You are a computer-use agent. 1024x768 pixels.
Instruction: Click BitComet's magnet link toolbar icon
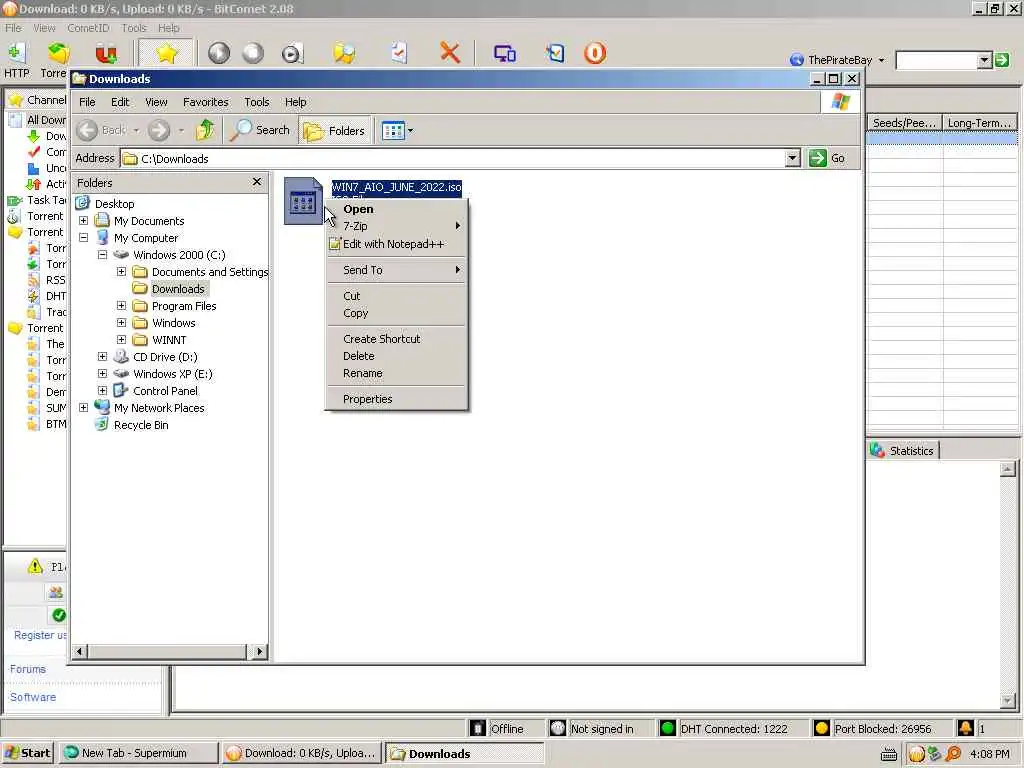[106, 54]
